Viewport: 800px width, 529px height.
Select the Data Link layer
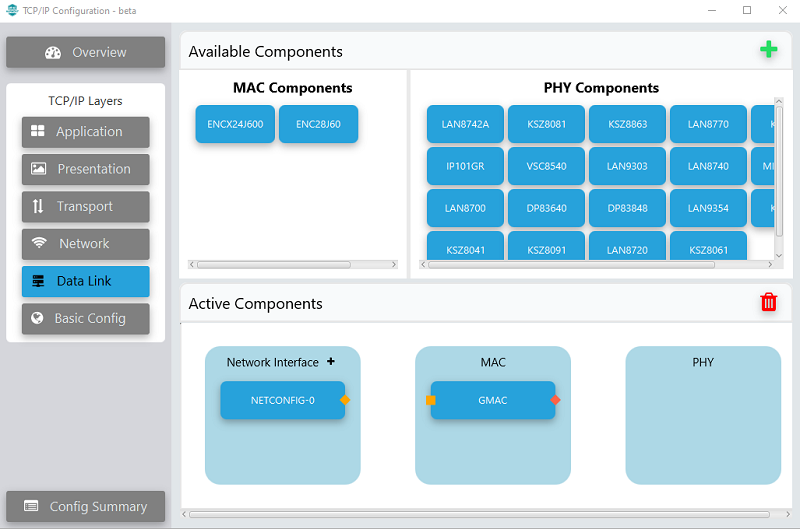point(86,281)
